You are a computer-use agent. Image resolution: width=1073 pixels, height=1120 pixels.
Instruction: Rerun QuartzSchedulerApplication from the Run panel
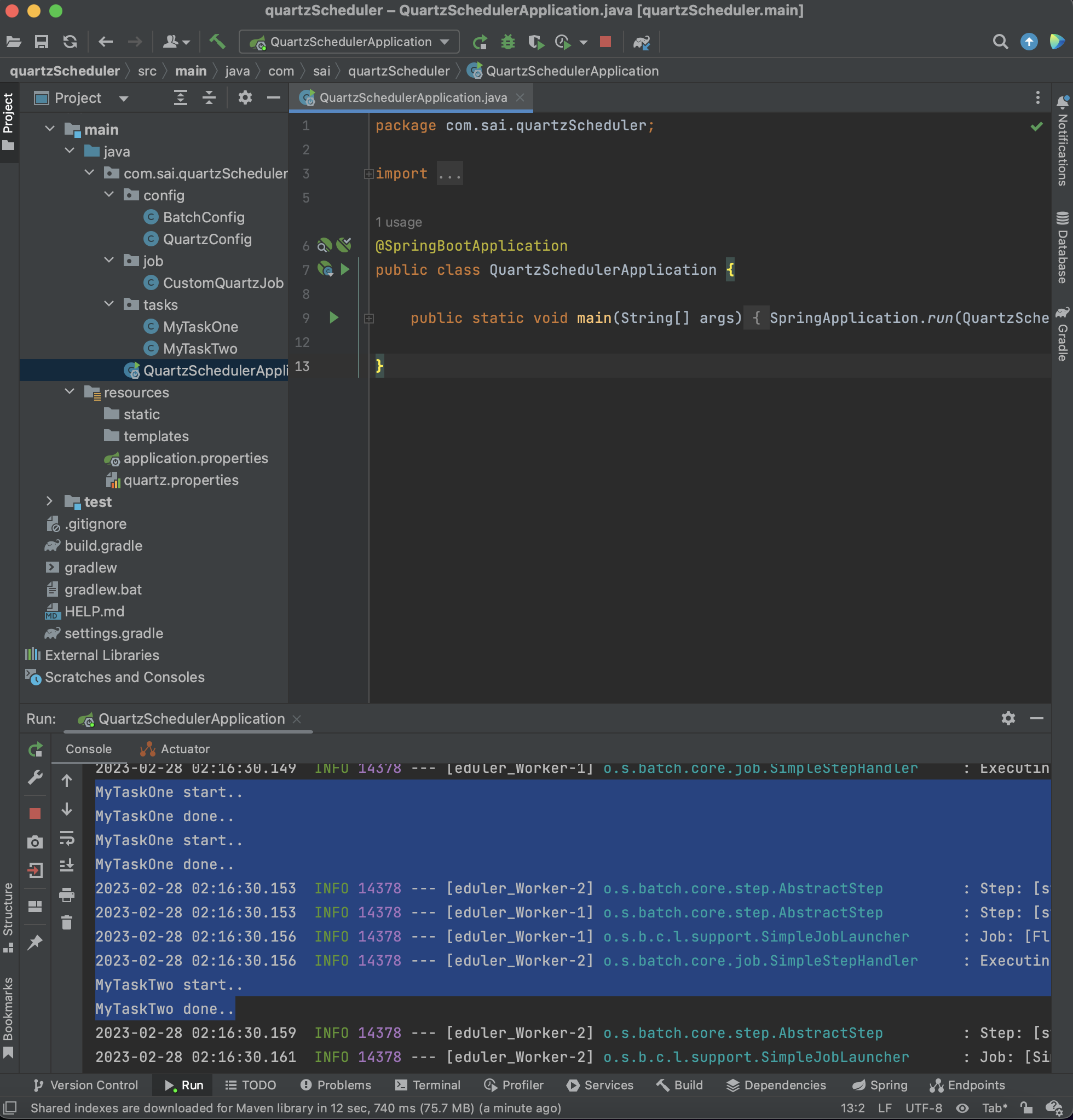(x=35, y=750)
